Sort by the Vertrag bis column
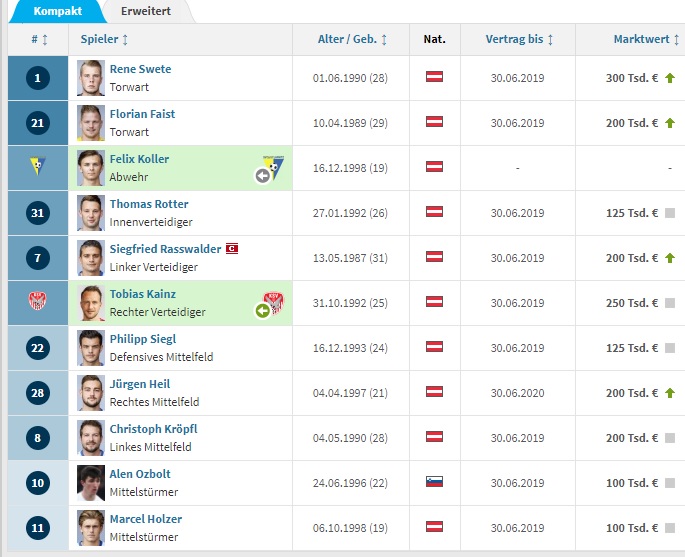 coord(519,39)
